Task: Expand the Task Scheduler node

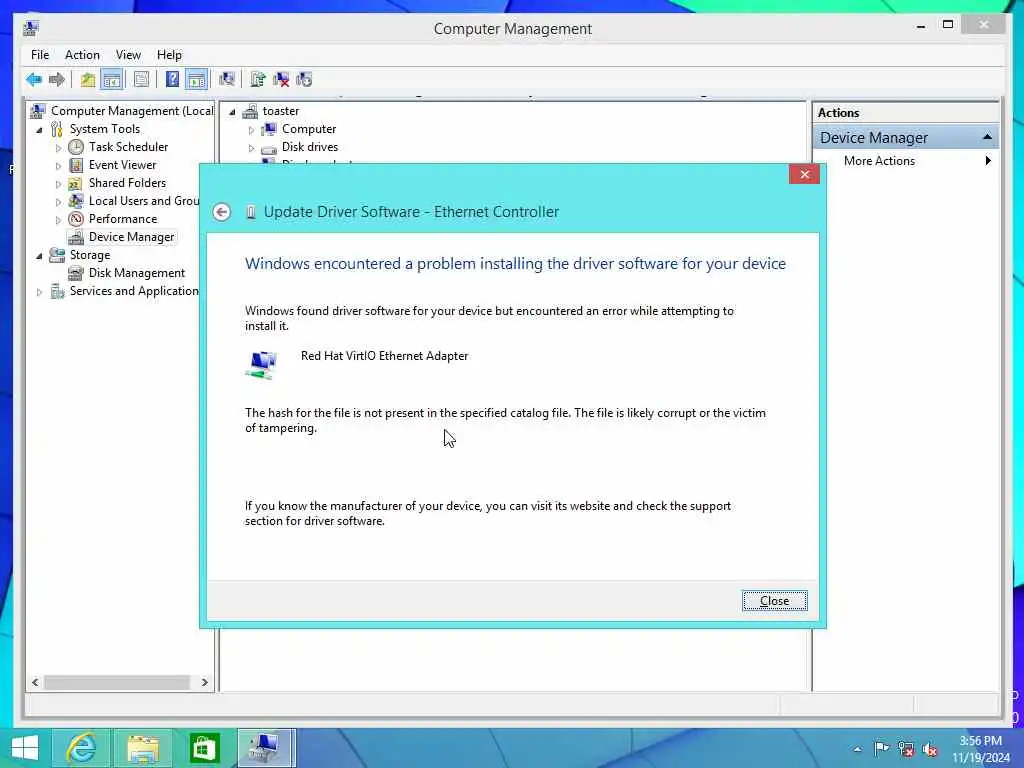Action: 58,148
